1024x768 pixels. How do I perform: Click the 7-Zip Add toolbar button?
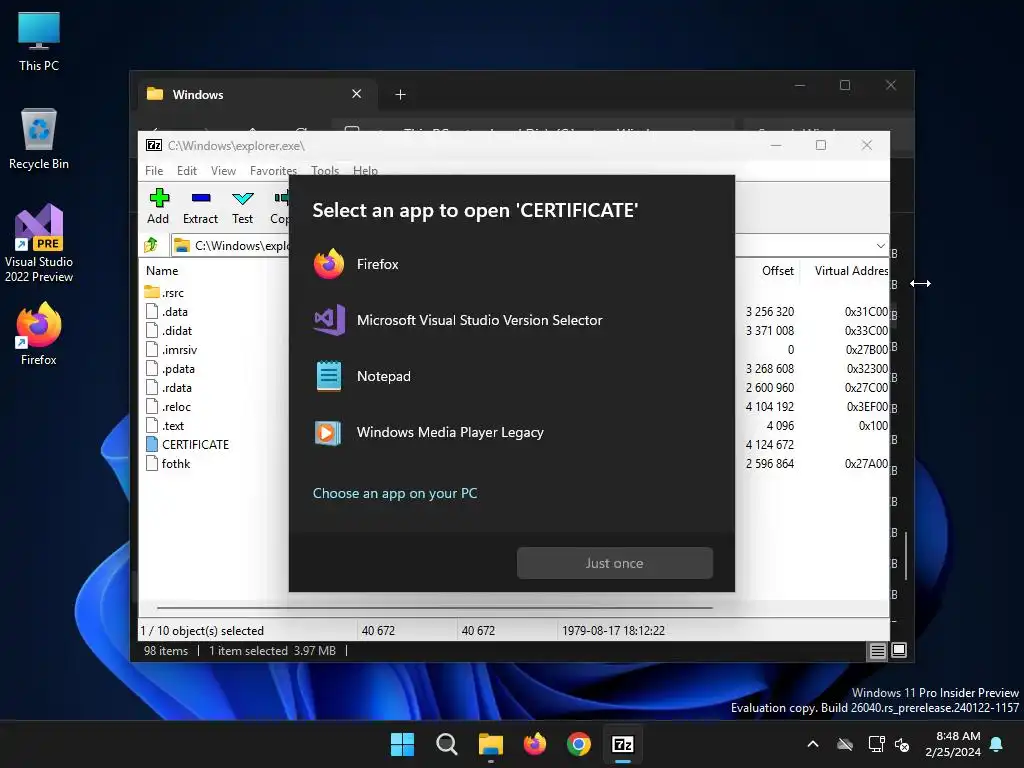[158, 206]
